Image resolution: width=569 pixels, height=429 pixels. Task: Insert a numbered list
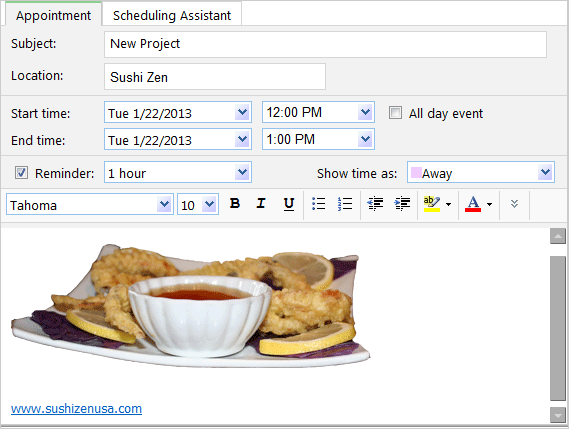(x=344, y=204)
